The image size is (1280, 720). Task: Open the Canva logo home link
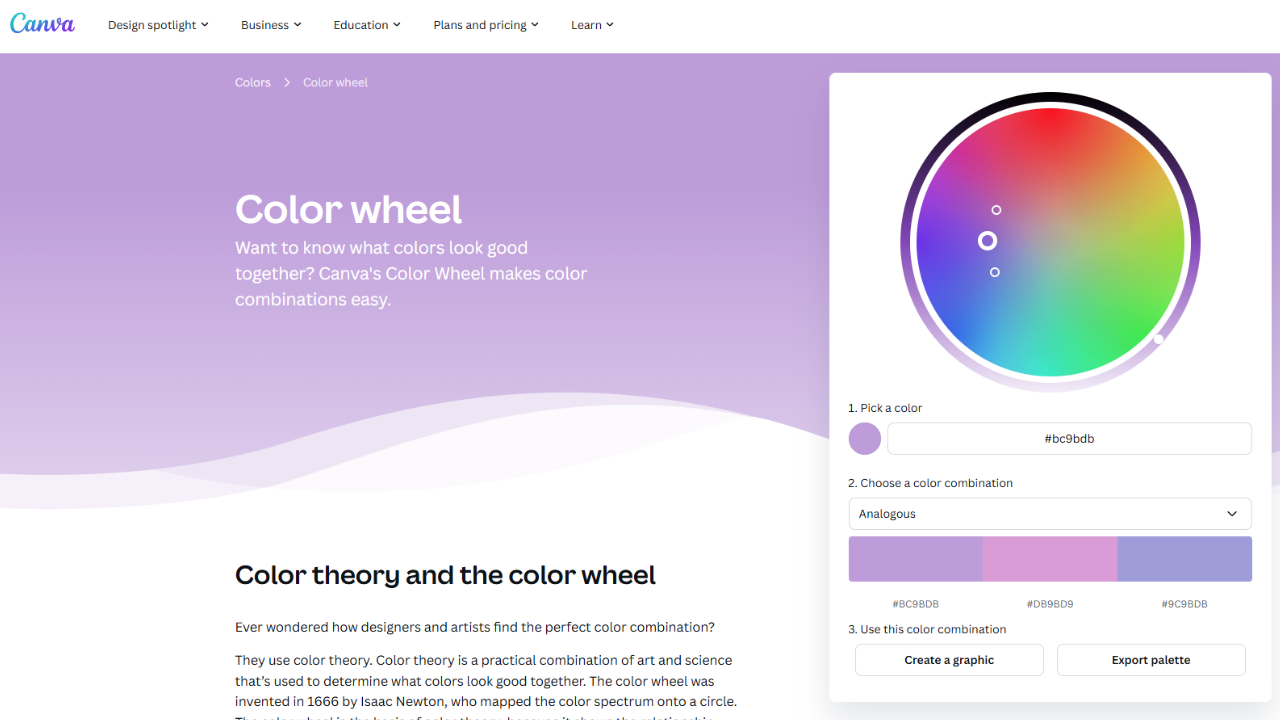point(42,24)
